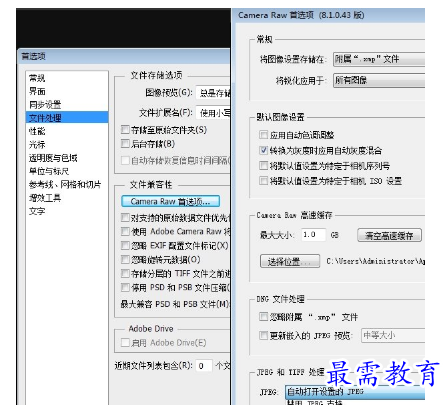Toggle 使用 Adobe Camera Raw checkbox
This screenshot has height=405, width=448.
[125, 231]
